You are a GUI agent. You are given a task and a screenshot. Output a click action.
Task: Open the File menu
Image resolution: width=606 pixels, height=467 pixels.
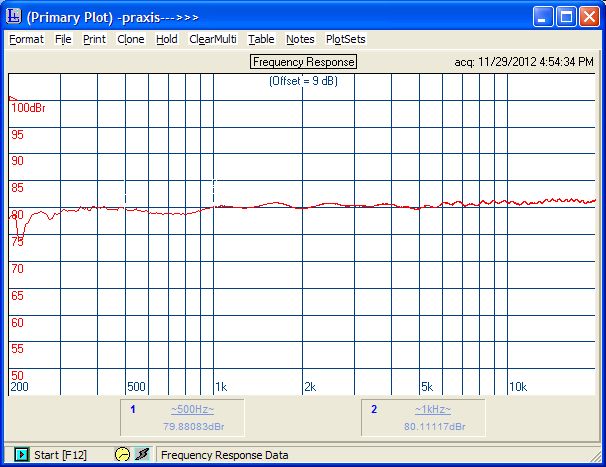tap(63, 39)
